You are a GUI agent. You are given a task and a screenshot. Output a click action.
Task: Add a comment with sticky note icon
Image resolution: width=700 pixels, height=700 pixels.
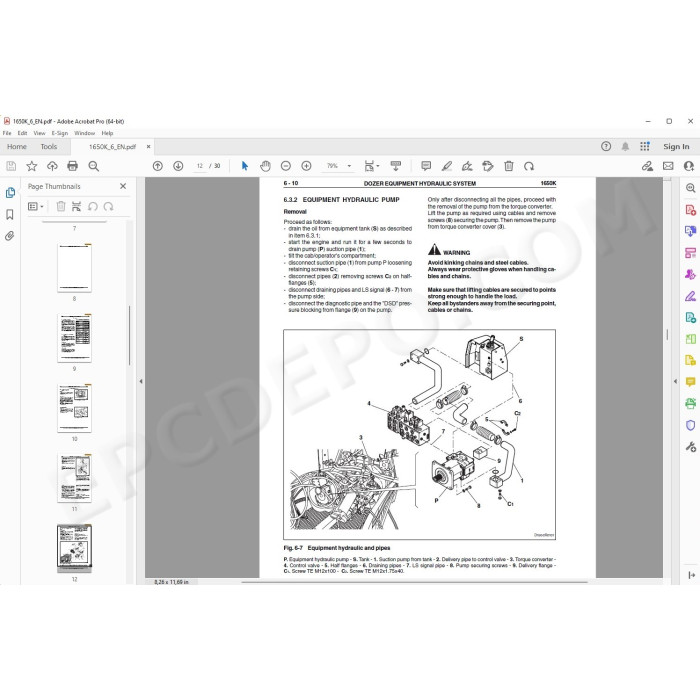click(426, 166)
